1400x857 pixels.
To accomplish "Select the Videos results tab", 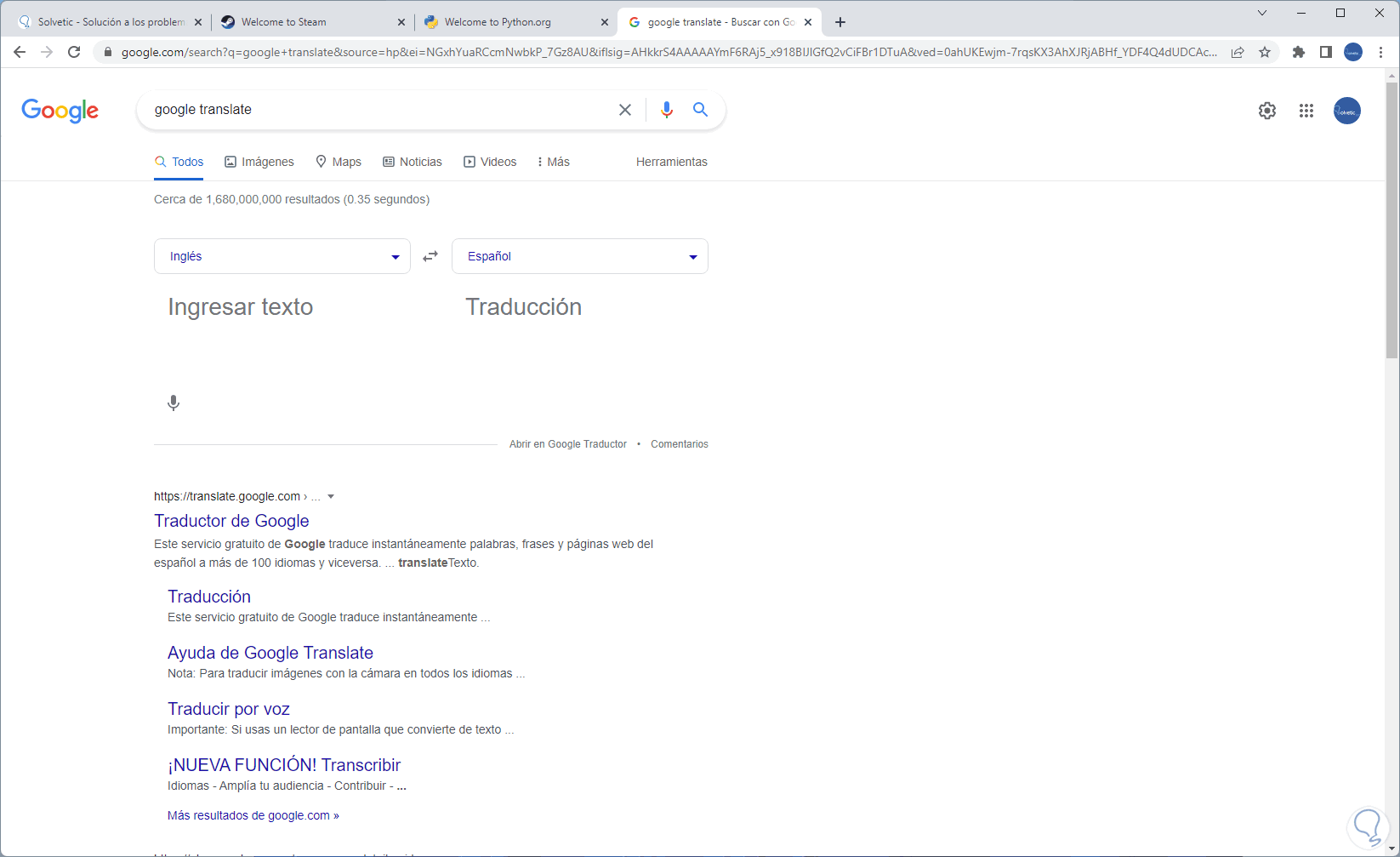I will 490,162.
